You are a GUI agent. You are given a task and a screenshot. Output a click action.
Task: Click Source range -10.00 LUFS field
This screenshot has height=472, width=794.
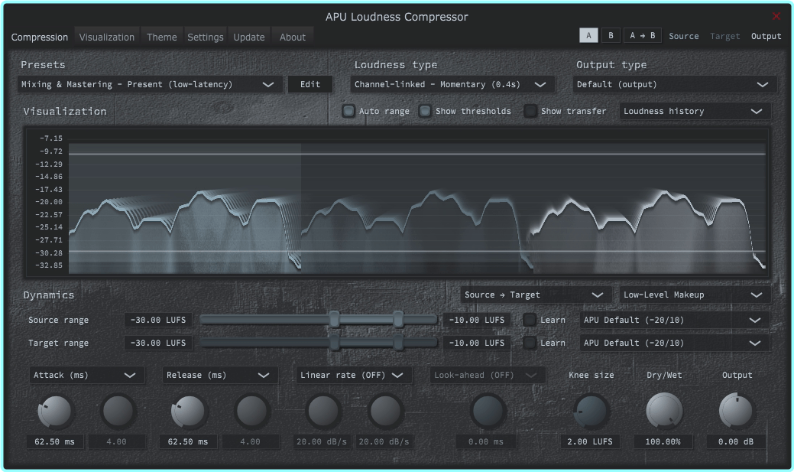point(477,320)
